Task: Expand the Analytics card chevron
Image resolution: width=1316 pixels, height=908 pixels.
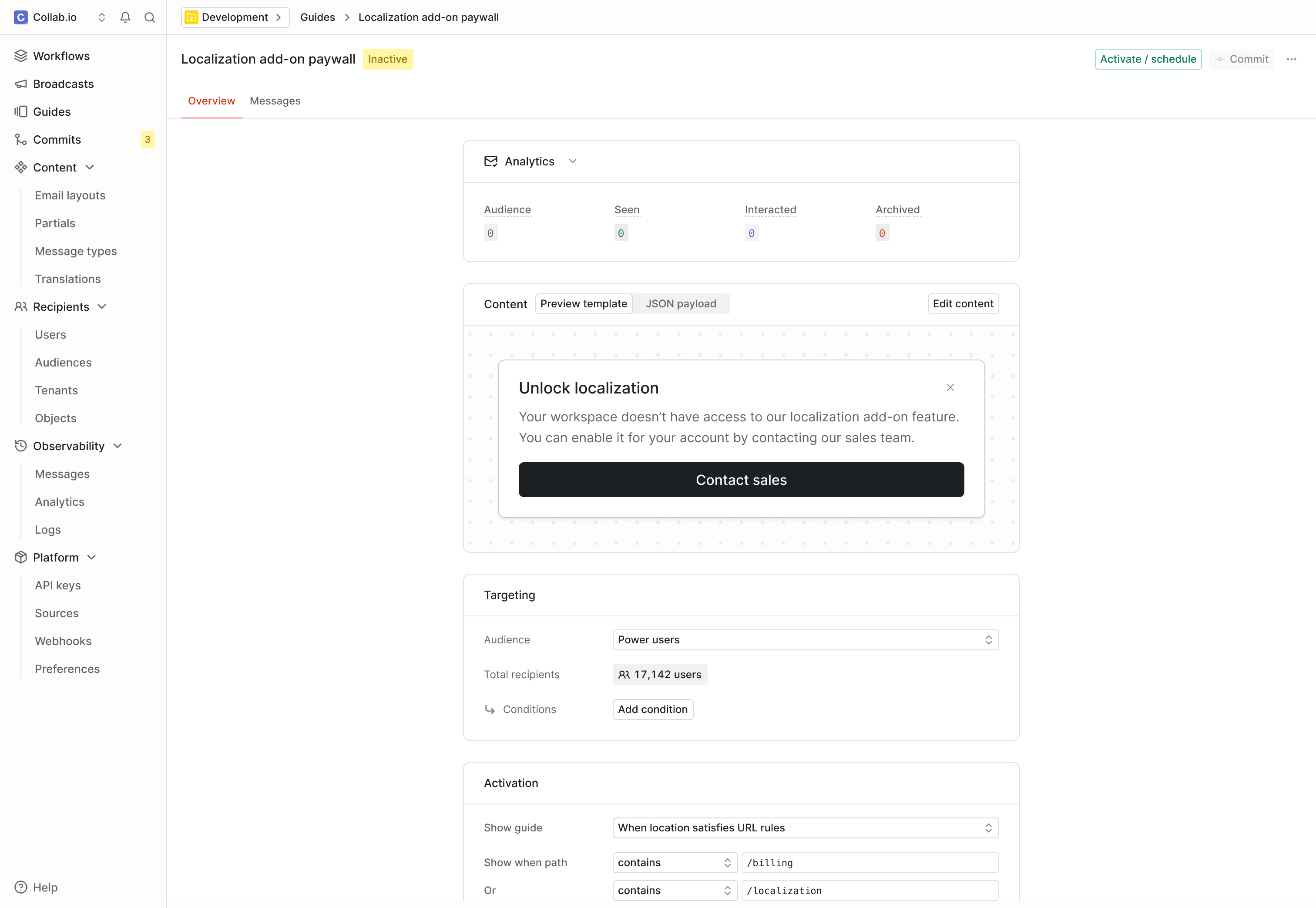Action: coord(573,161)
